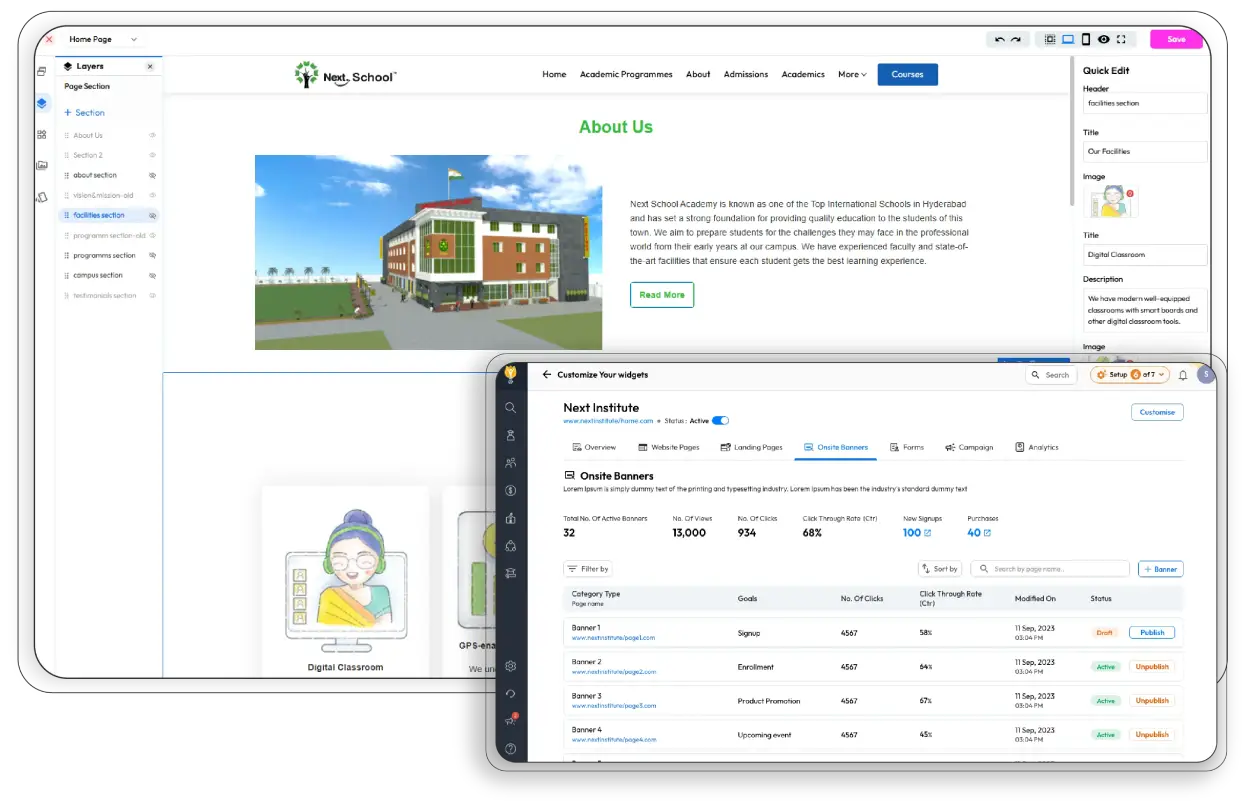This screenshot has width=1250, height=809.
Task: Switch to the Landing Pages tab
Action: pyautogui.click(x=751, y=447)
